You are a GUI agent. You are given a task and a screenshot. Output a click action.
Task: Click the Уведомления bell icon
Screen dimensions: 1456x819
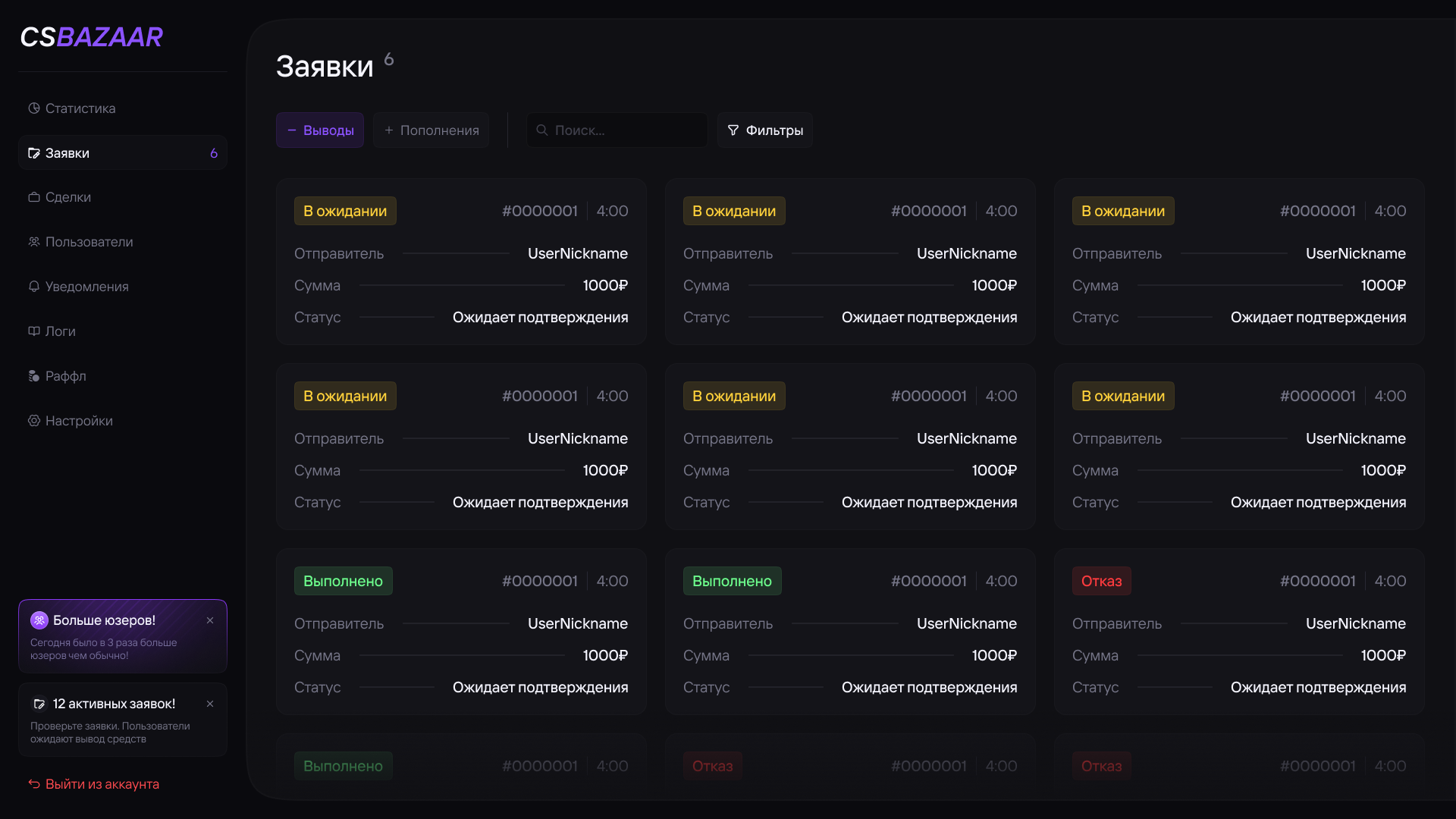click(34, 287)
